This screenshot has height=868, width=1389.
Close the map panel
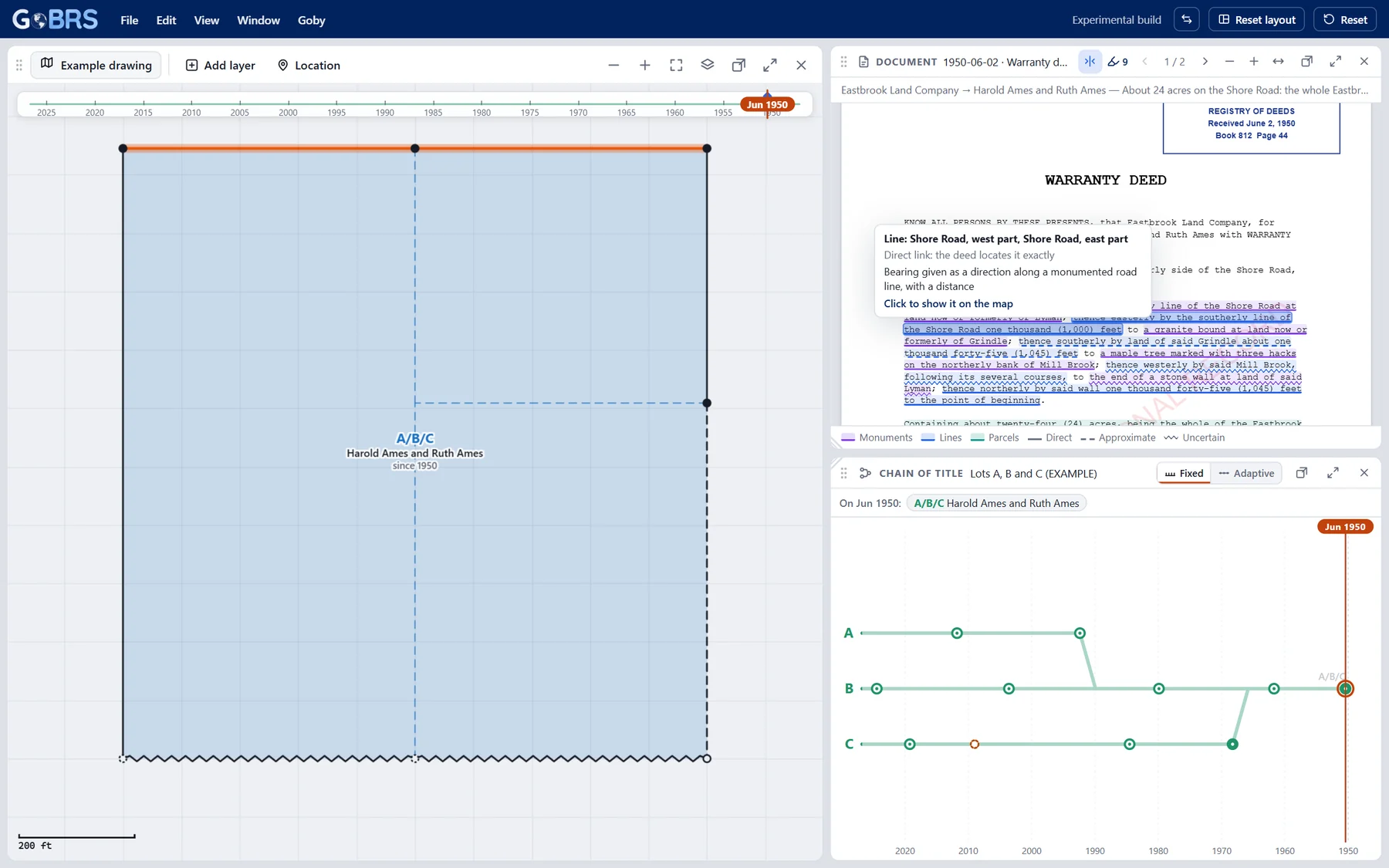point(801,65)
